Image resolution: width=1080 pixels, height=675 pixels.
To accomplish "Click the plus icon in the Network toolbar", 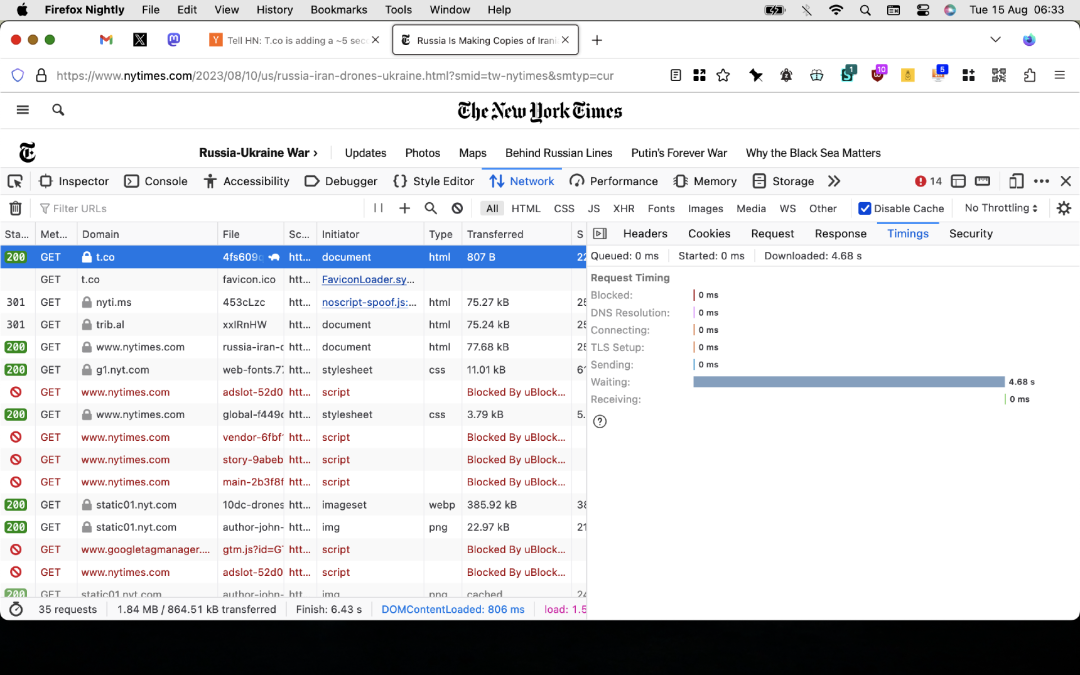I will (404, 208).
